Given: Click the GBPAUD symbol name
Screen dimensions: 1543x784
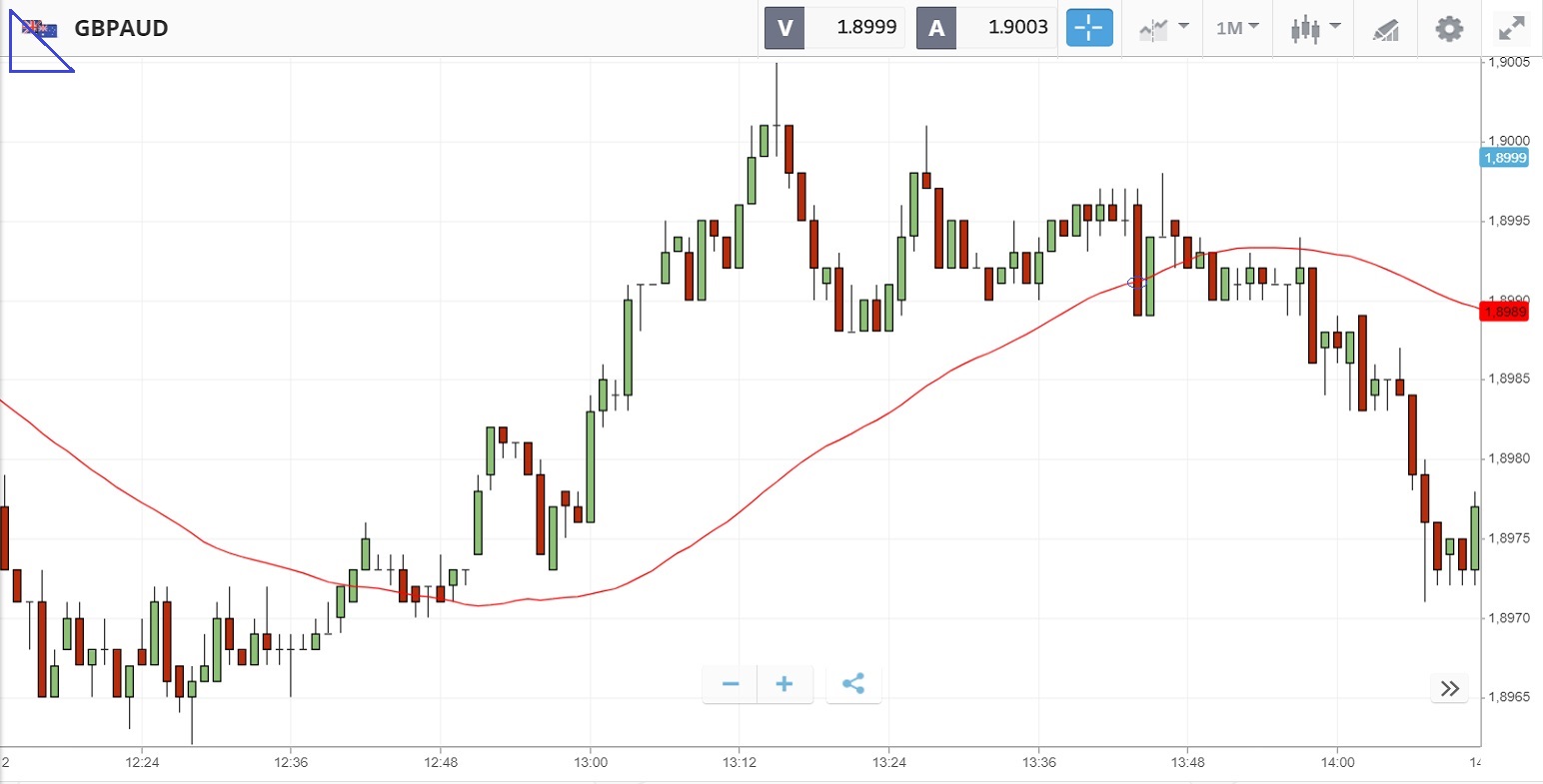Looking at the screenshot, I should click(x=121, y=28).
